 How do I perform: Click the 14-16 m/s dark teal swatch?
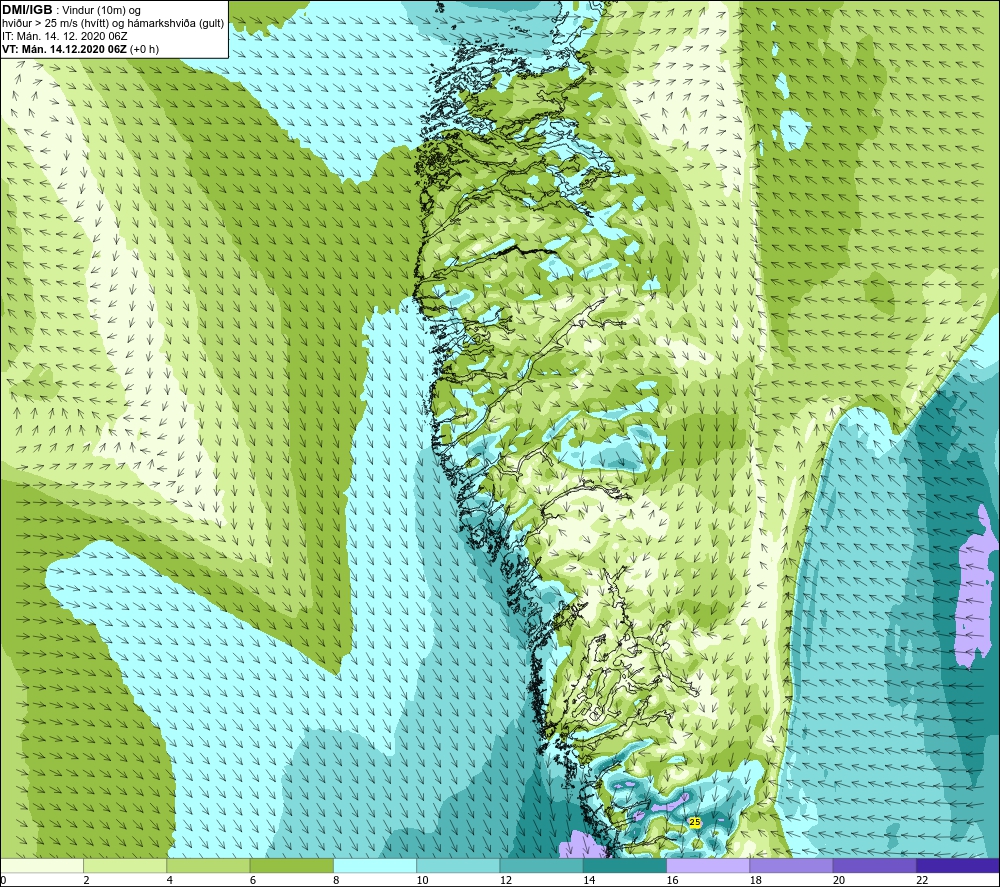pyautogui.click(x=625, y=865)
